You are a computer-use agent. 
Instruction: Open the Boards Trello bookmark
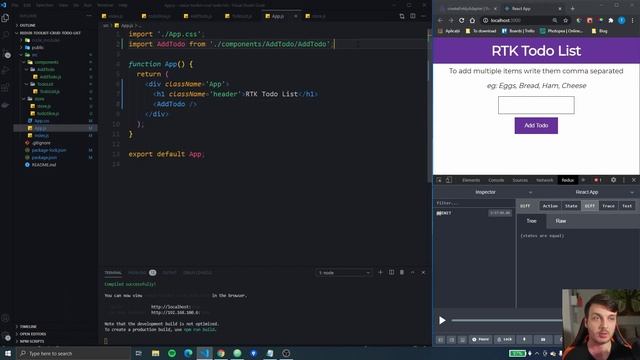click(518, 31)
